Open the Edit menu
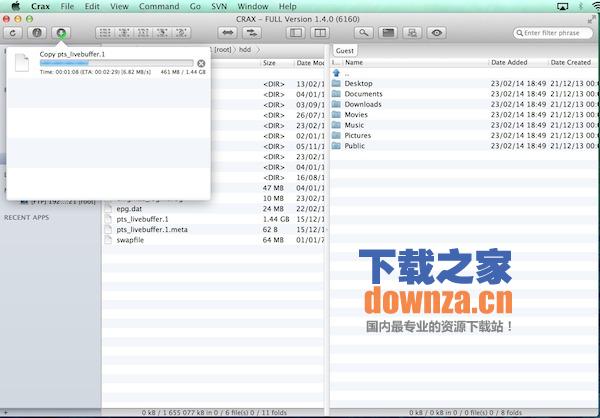 (92, 7)
